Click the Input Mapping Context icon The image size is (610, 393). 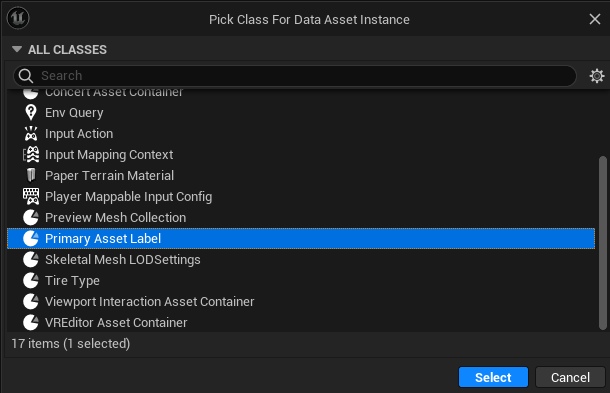coord(31,154)
